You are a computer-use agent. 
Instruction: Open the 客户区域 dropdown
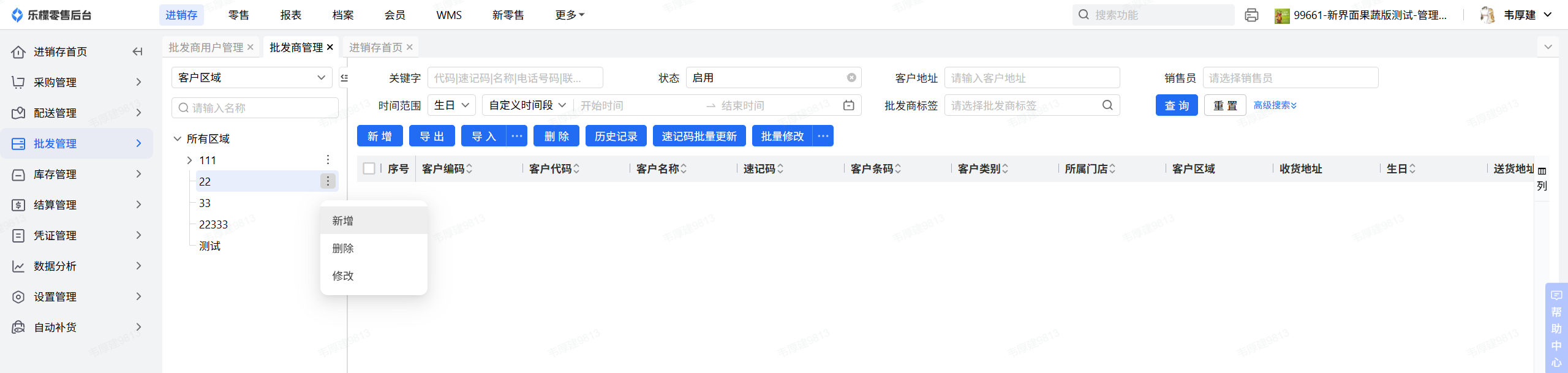[252, 78]
